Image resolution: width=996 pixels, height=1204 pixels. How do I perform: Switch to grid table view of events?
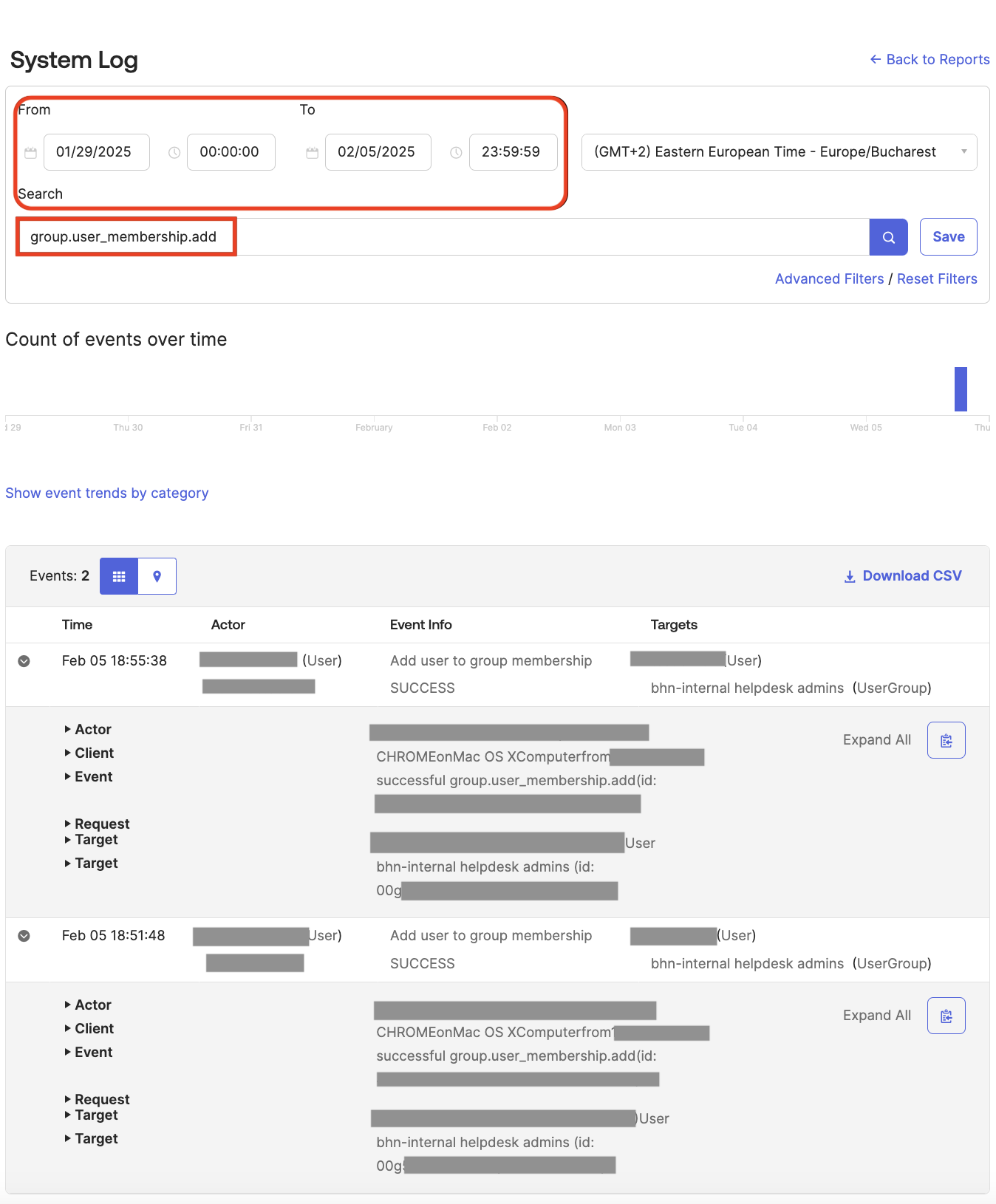[x=119, y=576]
